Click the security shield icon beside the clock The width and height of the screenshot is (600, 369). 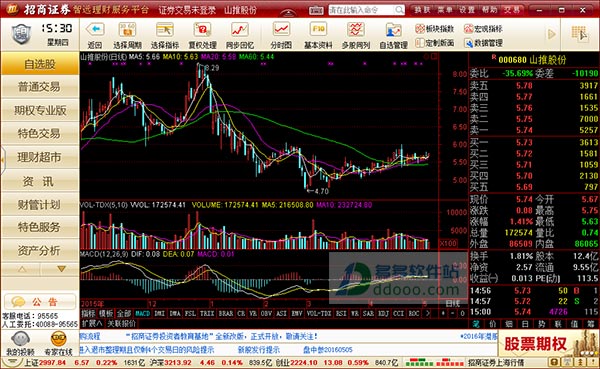click(22, 34)
